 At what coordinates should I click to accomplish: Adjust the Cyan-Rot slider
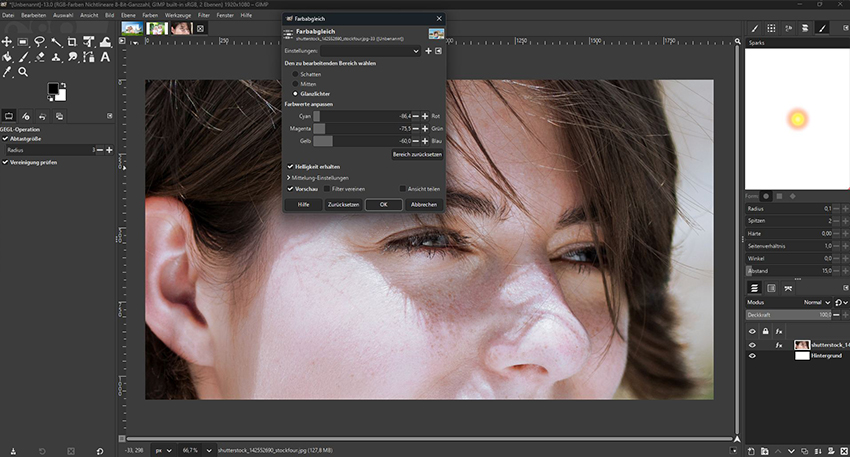[360, 116]
